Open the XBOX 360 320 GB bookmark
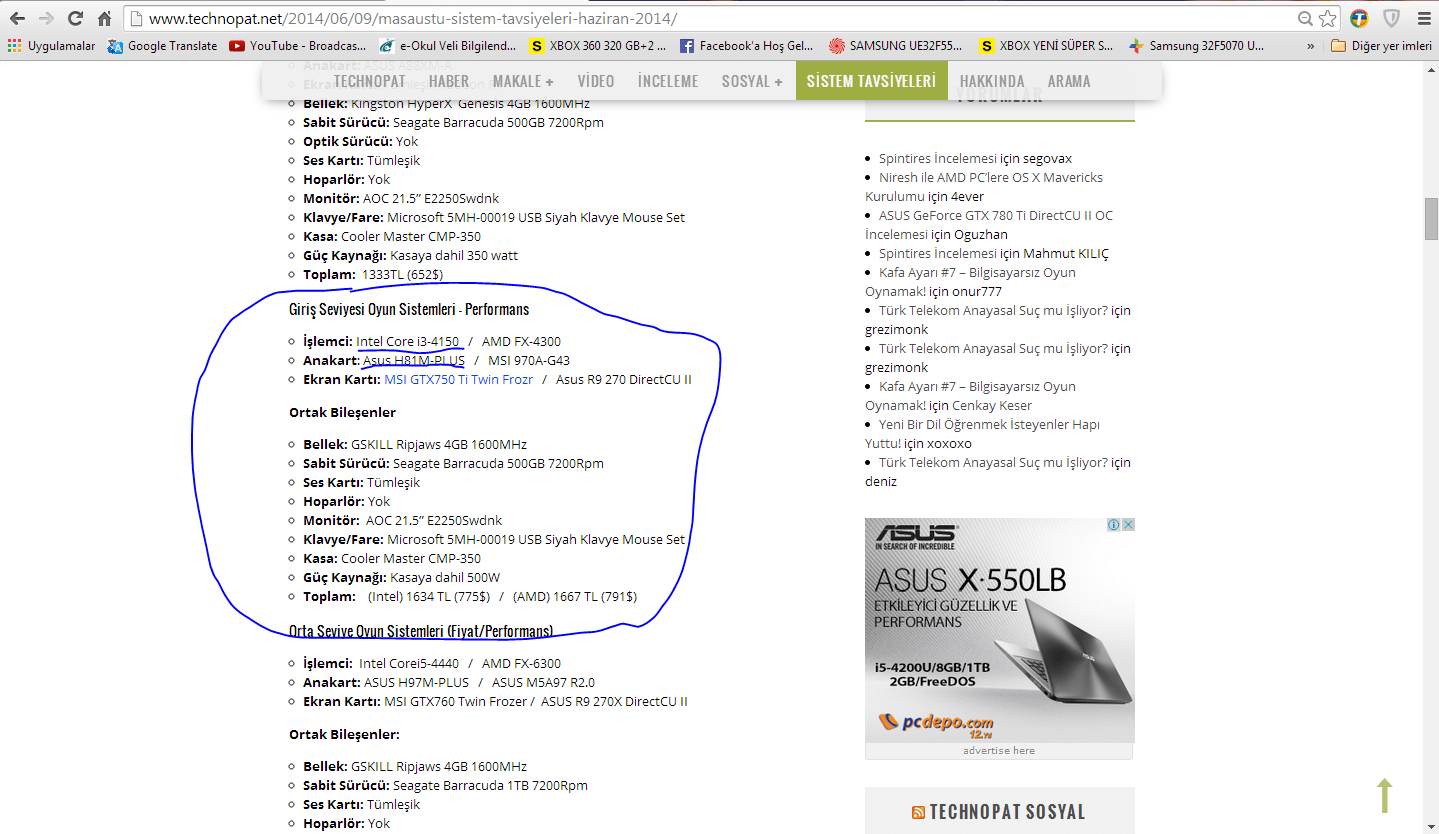This screenshot has width=1439, height=834. pos(598,46)
